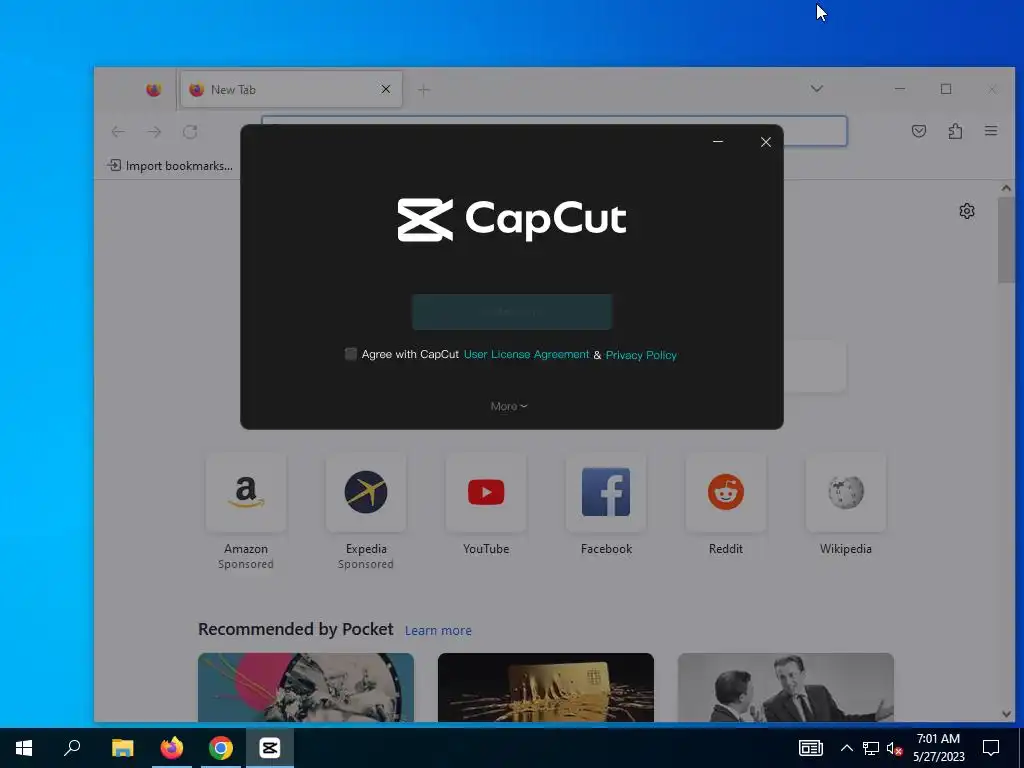The image size is (1024, 768).
Task: Expand the More options in CapCut
Action: 509,406
